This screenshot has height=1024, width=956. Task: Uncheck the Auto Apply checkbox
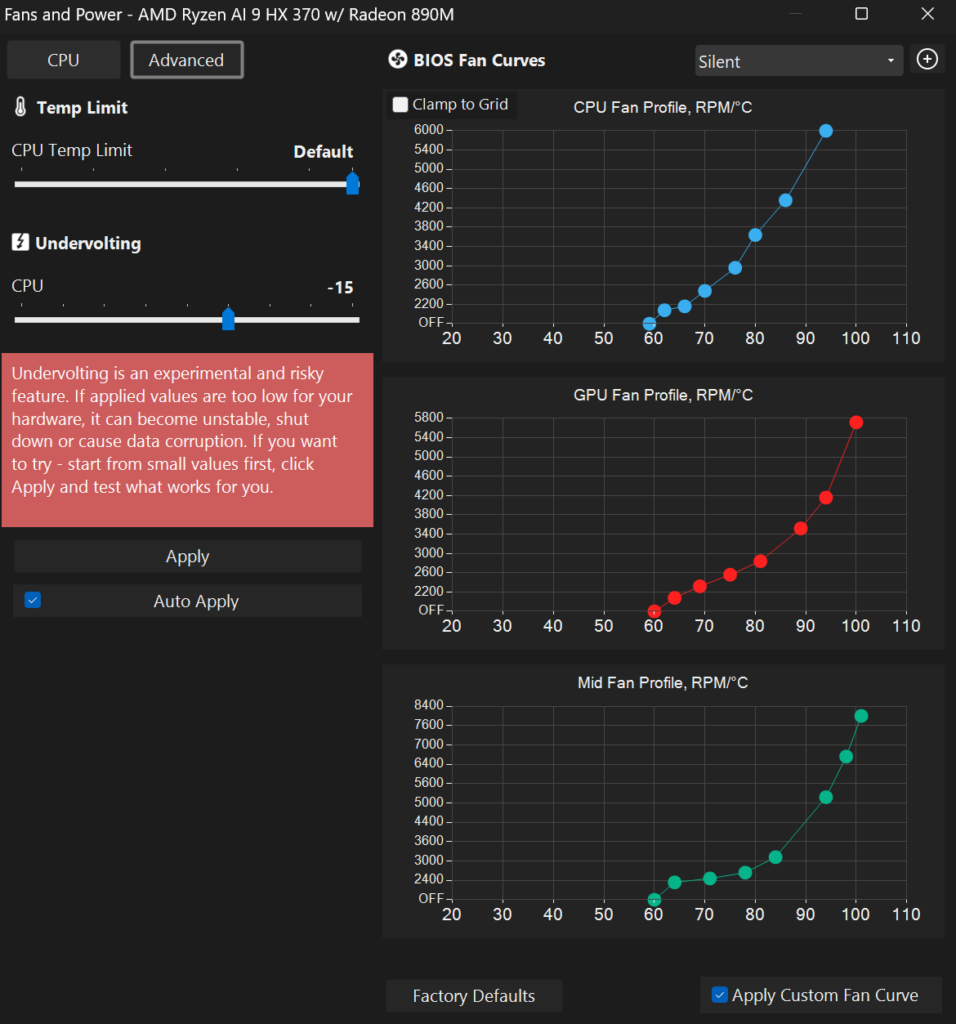point(33,600)
